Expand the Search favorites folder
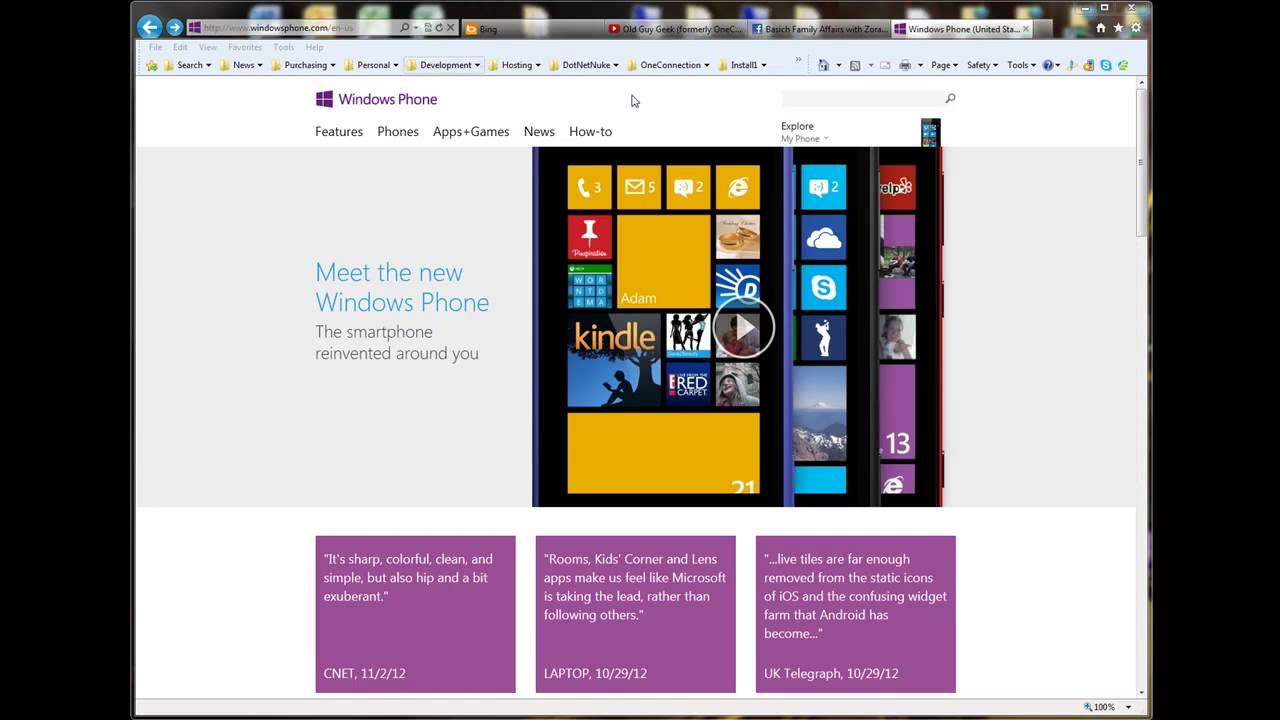This screenshot has height=720, width=1280. tap(187, 65)
